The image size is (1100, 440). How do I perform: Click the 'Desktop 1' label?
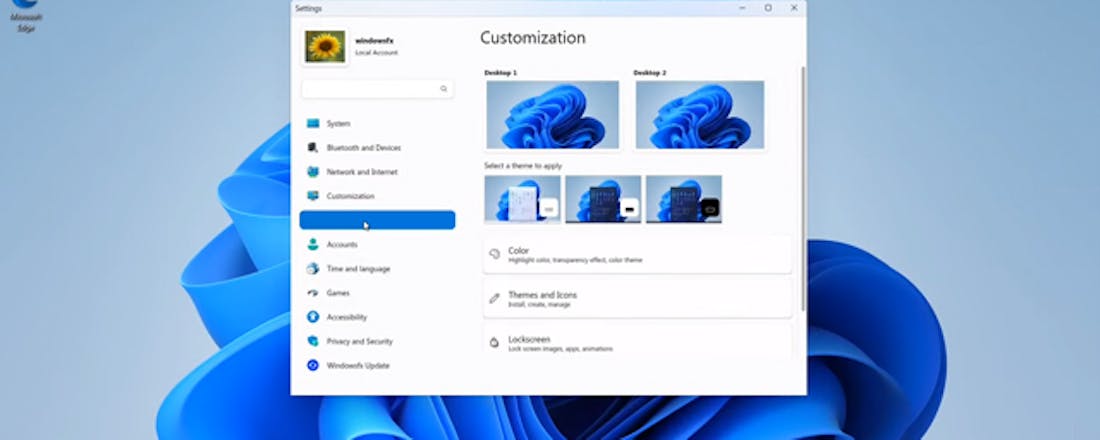(x=501, y=73)
